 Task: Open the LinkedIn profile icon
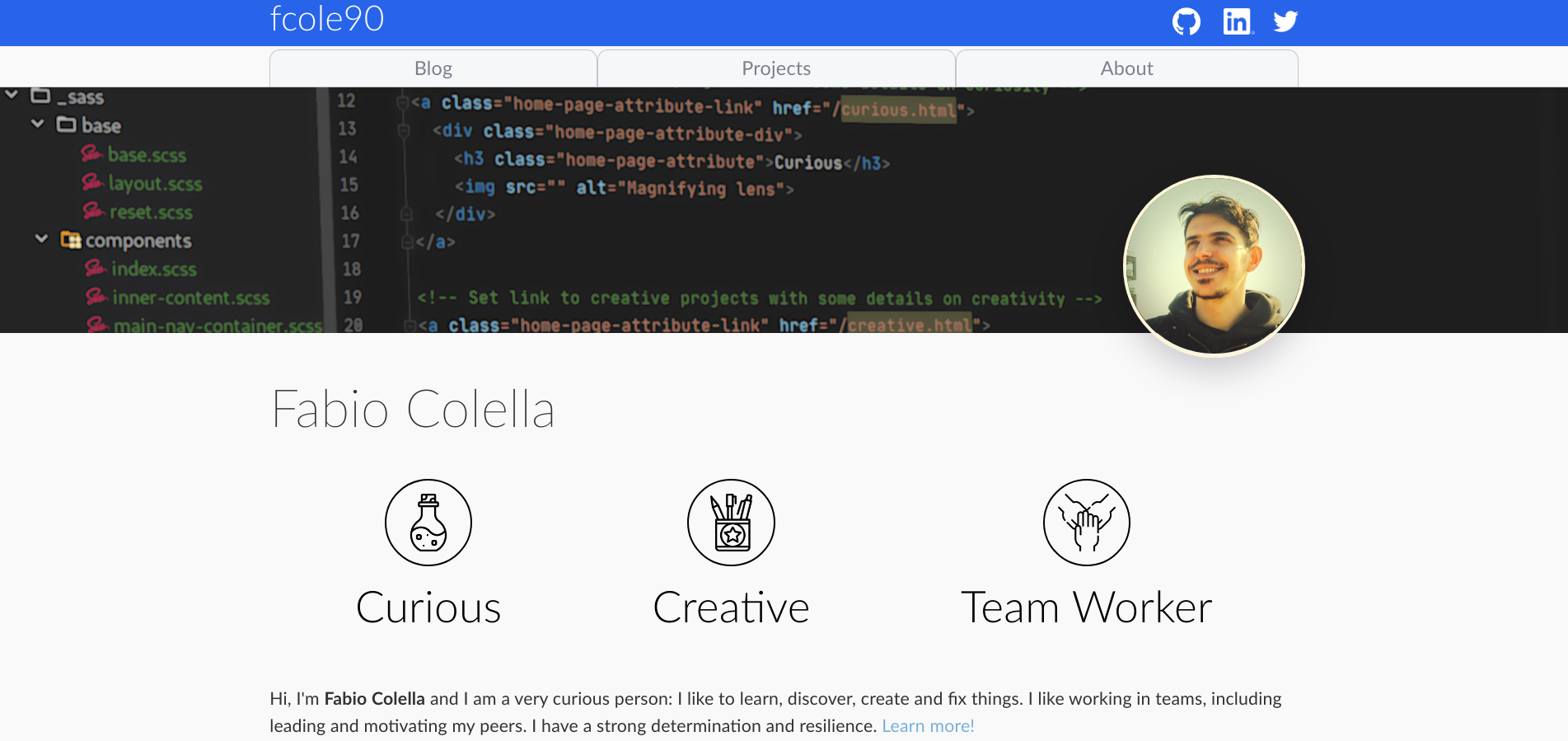click(x=1238, y=21)
